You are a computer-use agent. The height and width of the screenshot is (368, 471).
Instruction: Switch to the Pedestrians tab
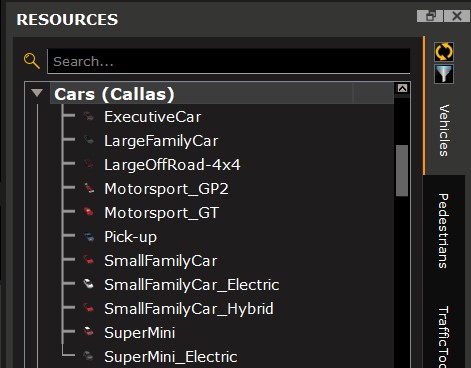click(x=443, y=231)
